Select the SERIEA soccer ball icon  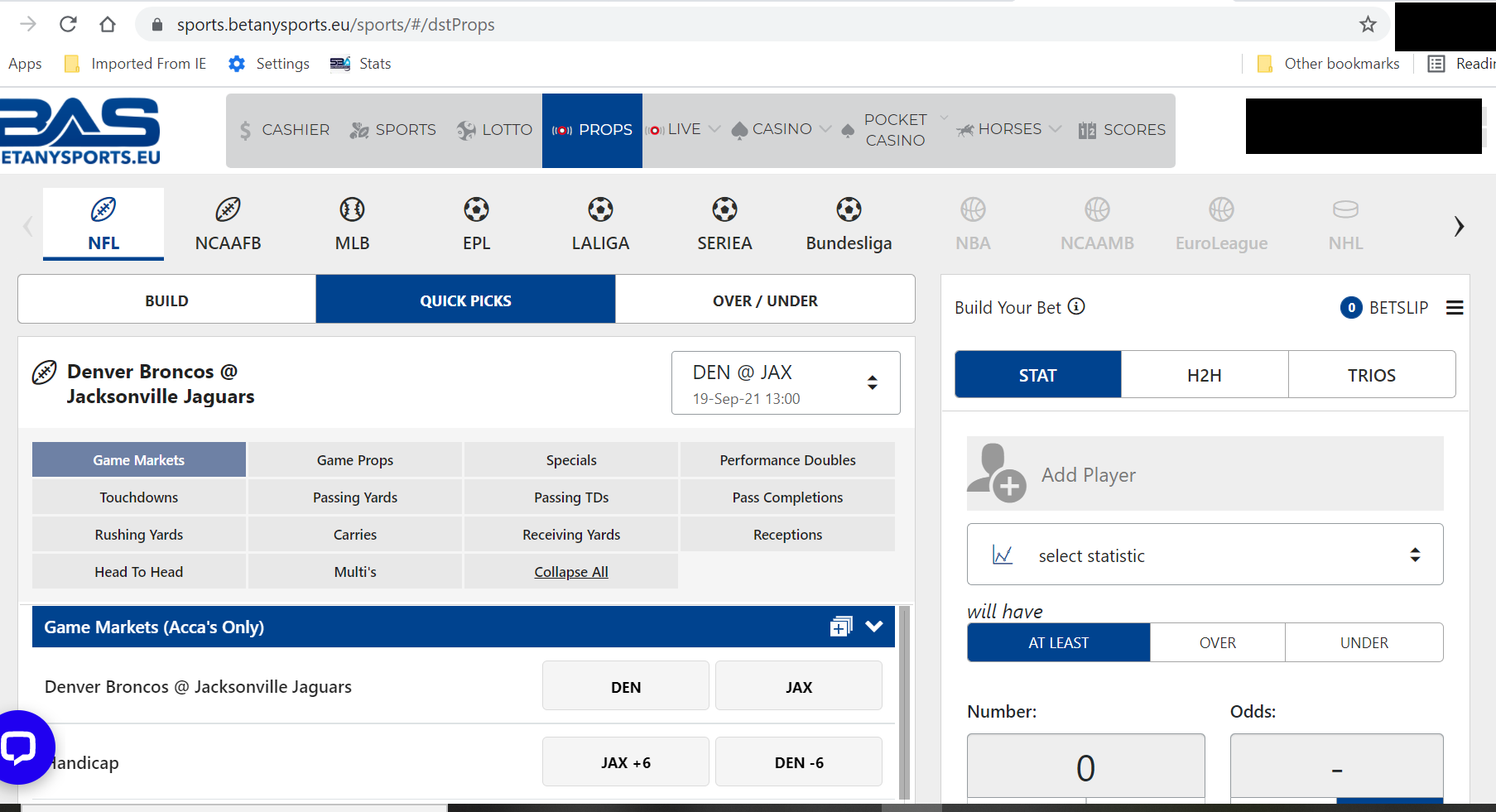tap(724, 209)
